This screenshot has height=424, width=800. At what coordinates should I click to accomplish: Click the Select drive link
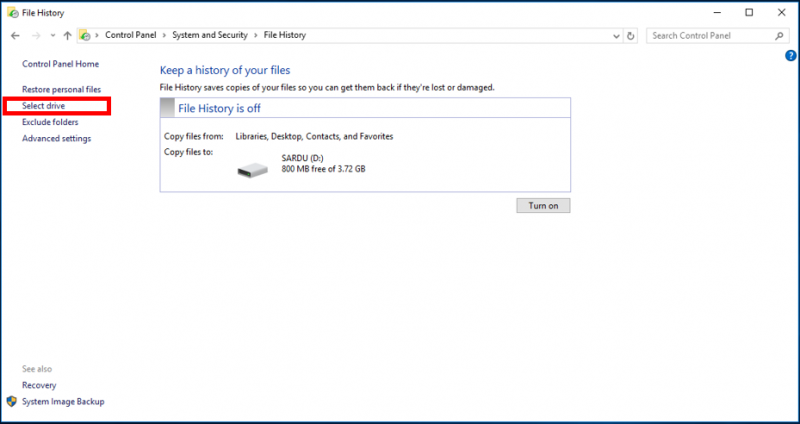(43, 106)
